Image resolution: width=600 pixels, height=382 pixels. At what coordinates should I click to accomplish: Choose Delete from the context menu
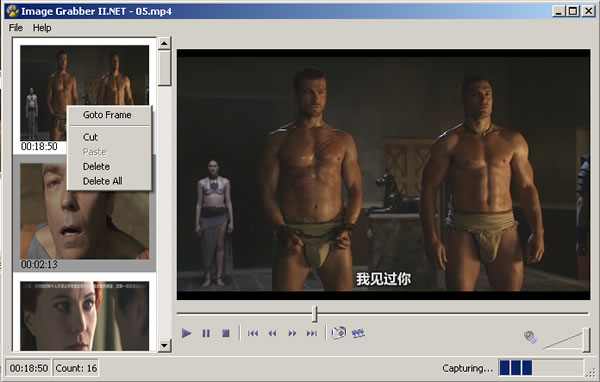96,167
